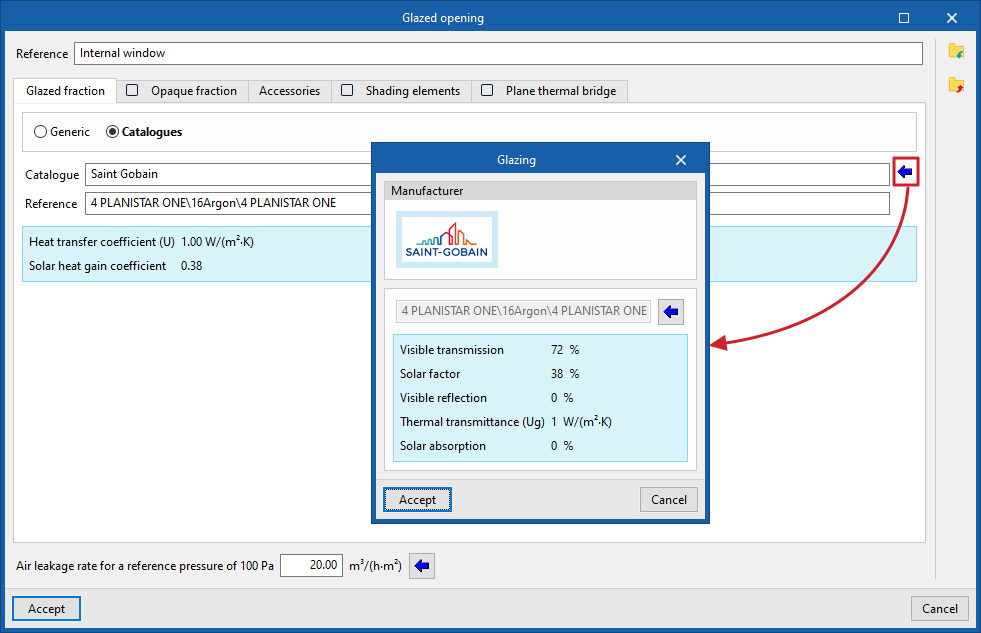This screenshot has width=981, height=633.
Task: Close the Glazing dialog with the X
Action: pos(681,160)
